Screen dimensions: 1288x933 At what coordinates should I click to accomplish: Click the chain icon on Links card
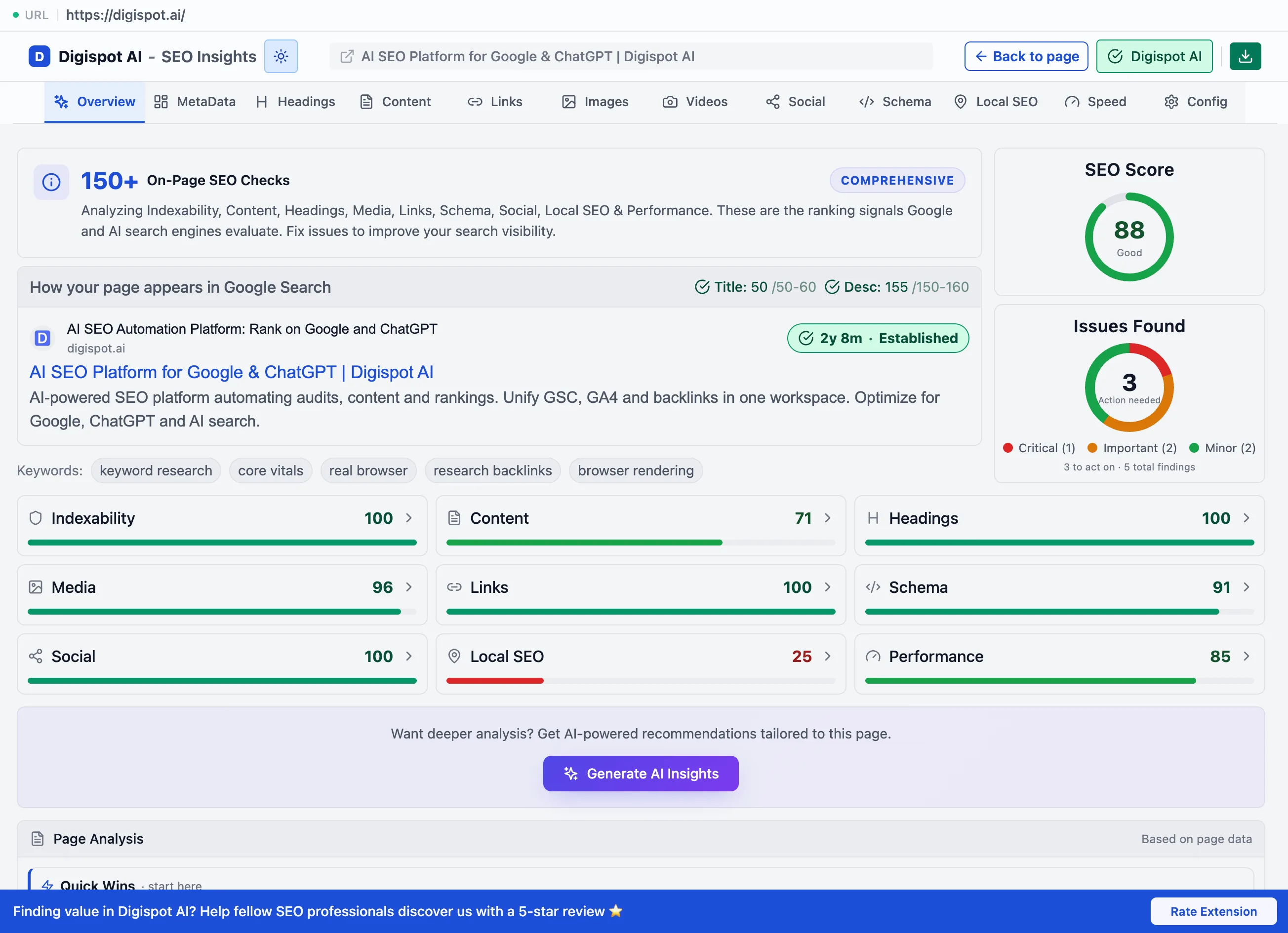click(454, 587)
